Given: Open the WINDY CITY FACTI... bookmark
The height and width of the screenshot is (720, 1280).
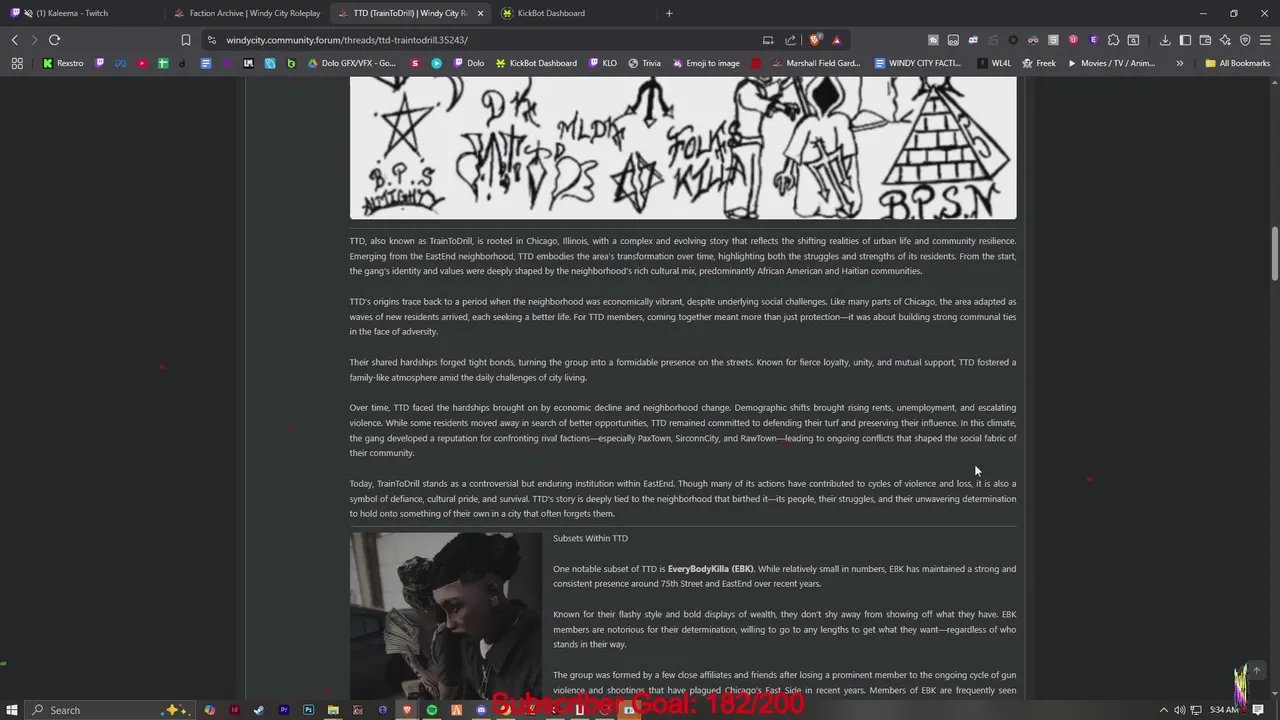Looking at the screenshot, I should 917,63.
